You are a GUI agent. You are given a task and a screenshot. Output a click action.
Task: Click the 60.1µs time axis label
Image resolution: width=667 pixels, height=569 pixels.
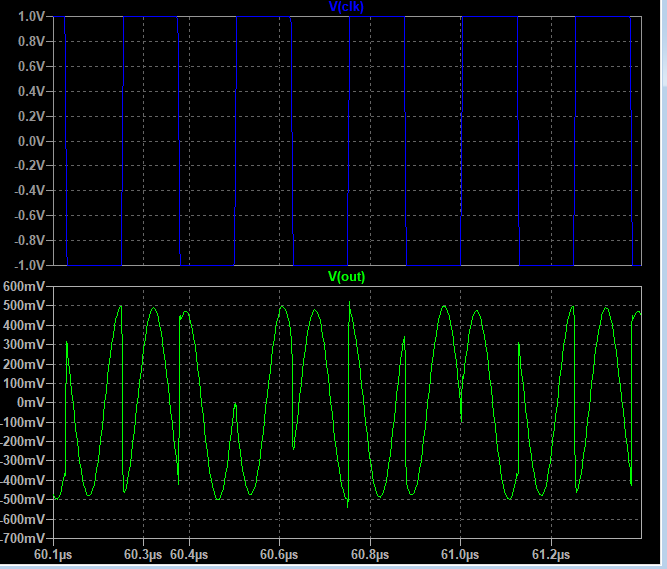(x=54, y=554)
